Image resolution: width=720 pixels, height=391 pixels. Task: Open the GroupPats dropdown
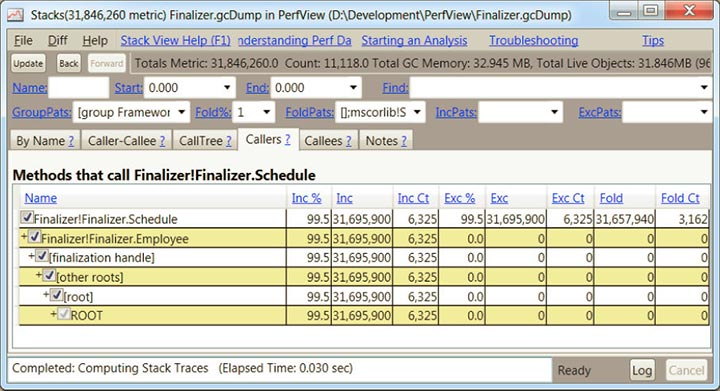tap(181, 112)
